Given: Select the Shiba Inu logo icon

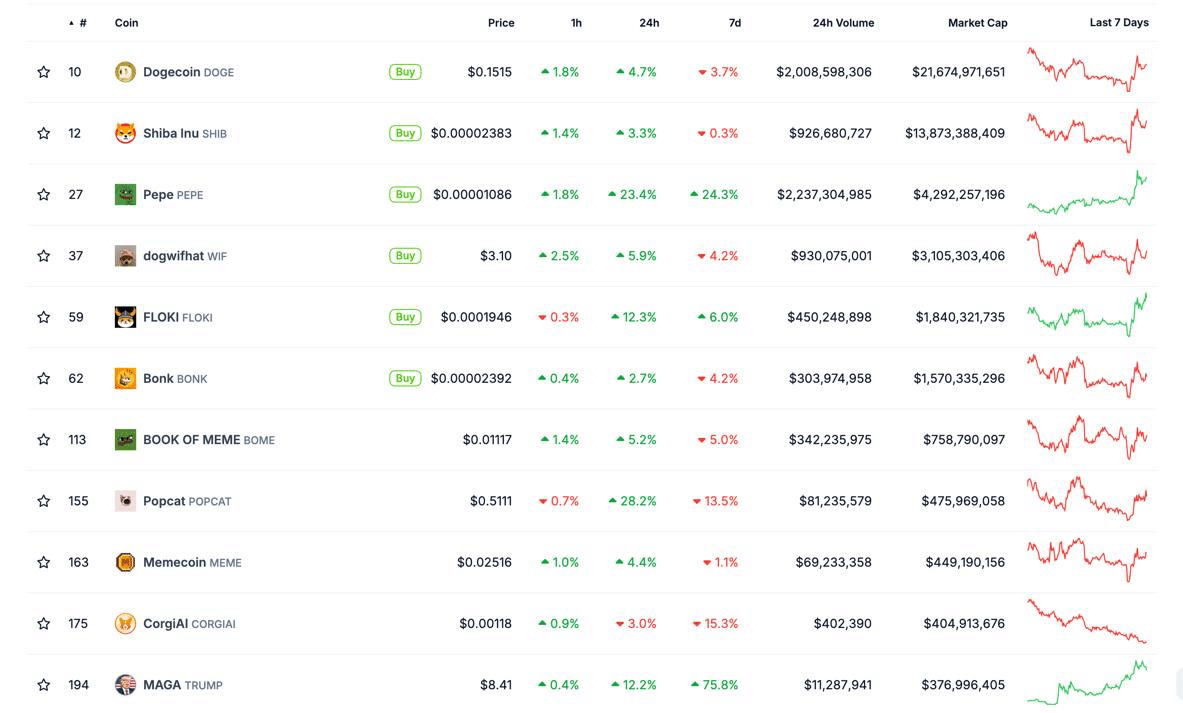Looking at the screenshot, I should point(125,132).
